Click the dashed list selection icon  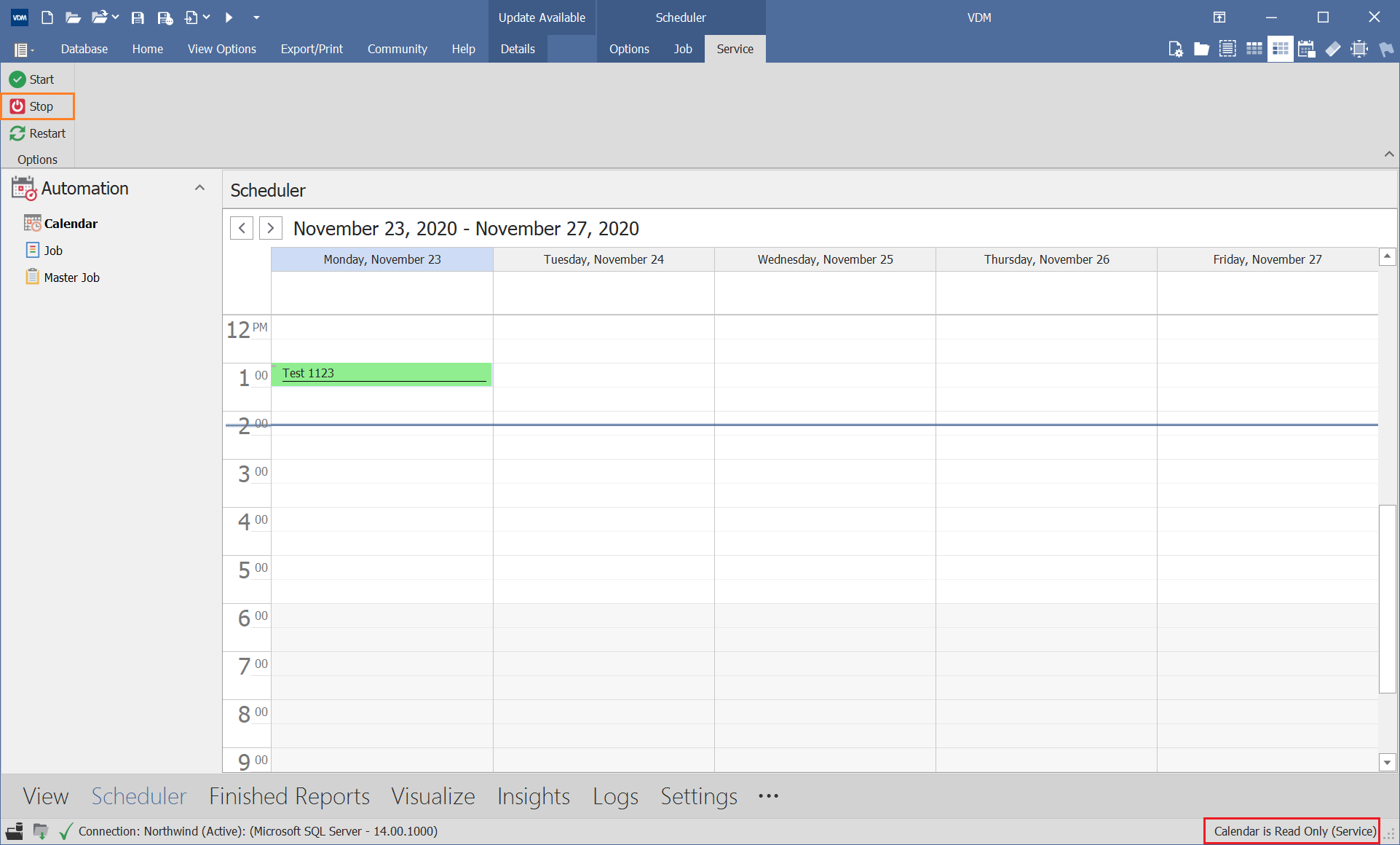coord(1227,49)
